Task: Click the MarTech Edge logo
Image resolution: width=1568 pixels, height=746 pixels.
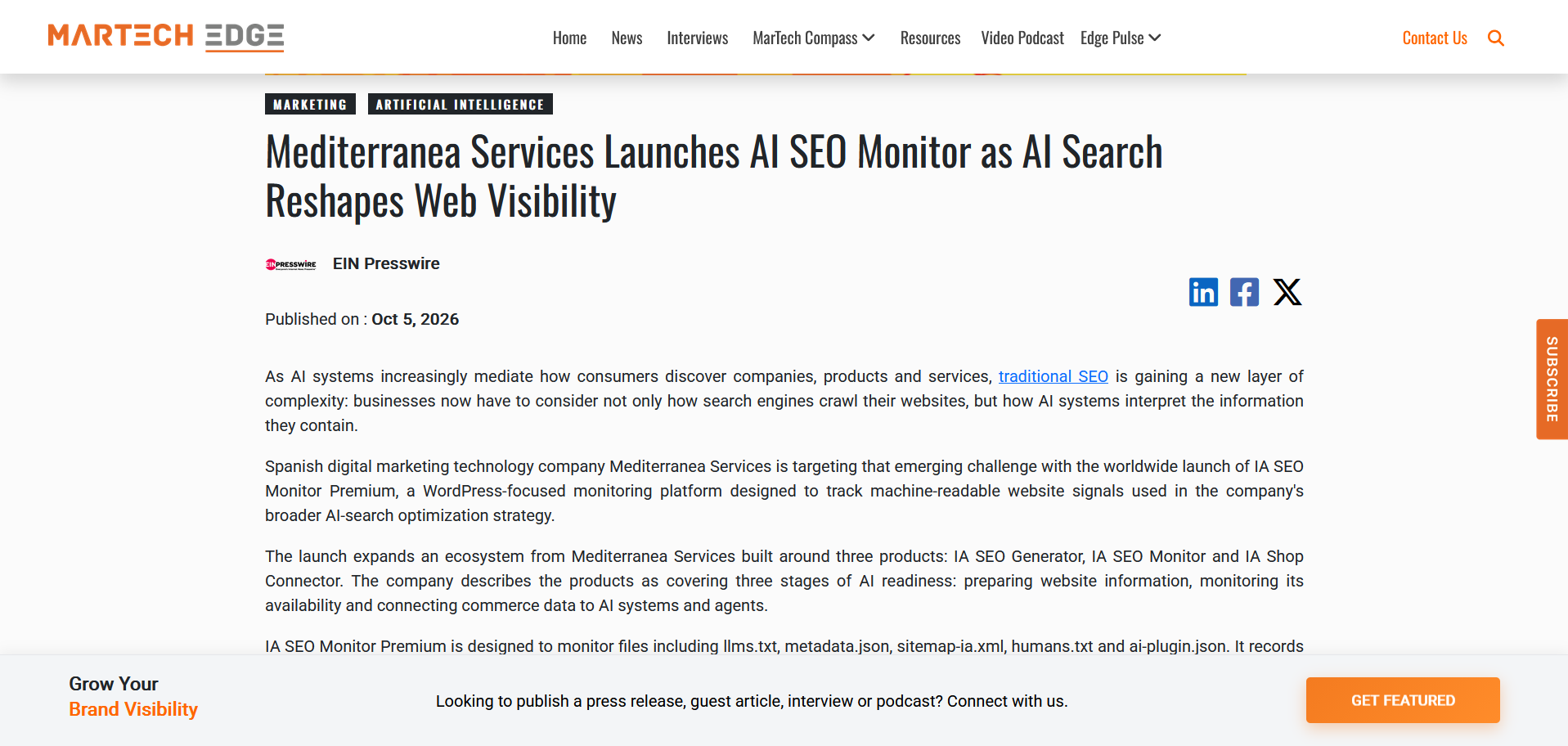Action: pyautogui.click(x=166, y=37)
